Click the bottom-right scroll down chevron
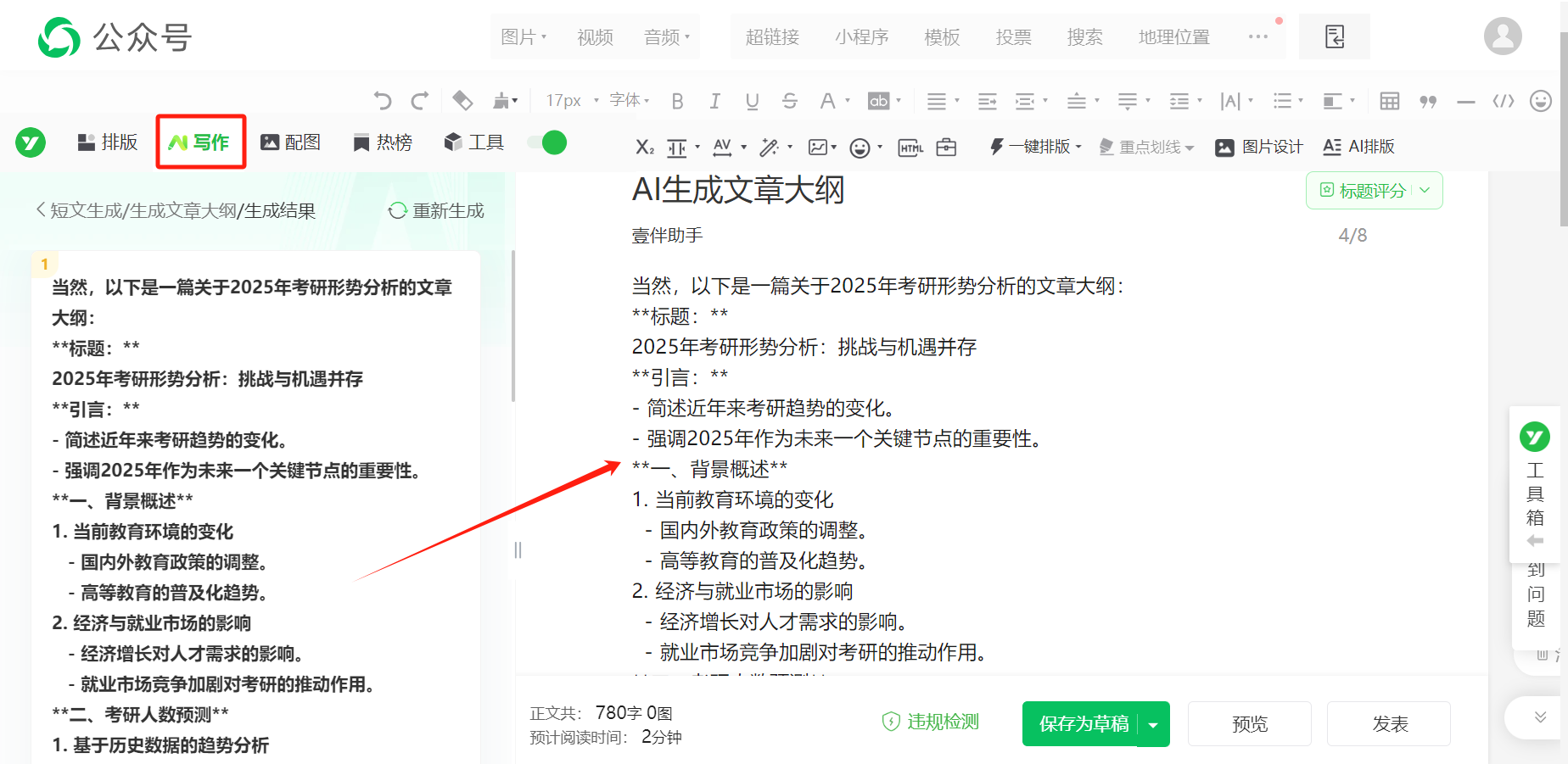 pos(1540,717)
